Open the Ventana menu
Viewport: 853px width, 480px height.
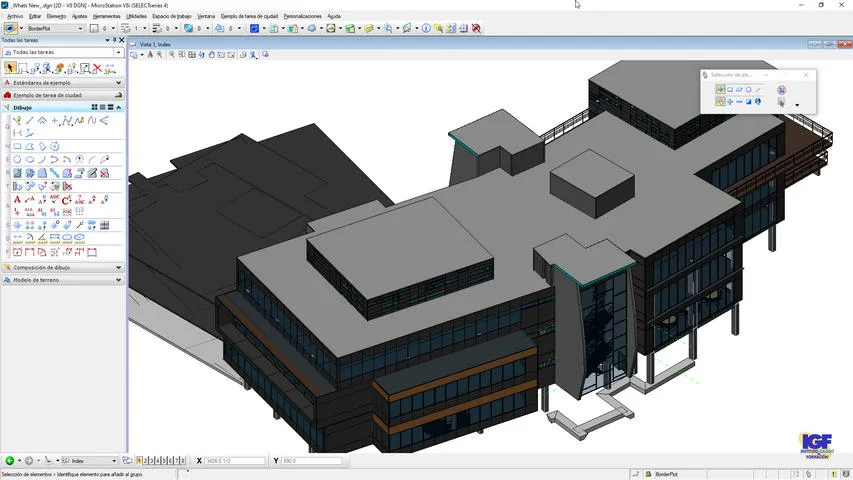[206, 16]
